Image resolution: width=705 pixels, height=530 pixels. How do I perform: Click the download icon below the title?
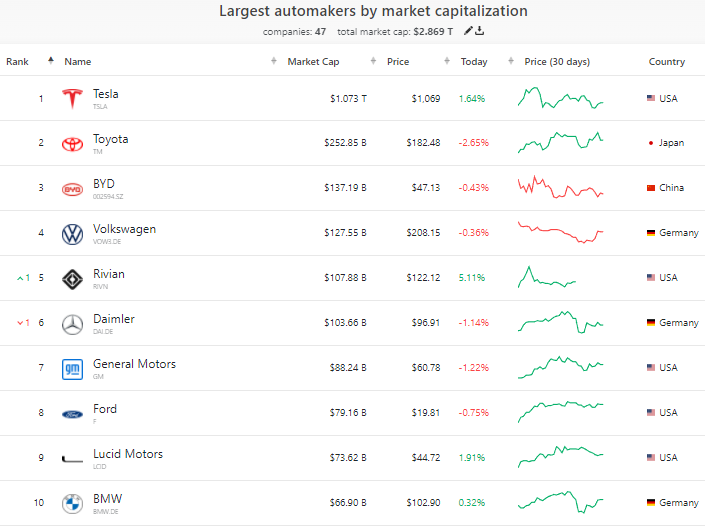click(x=480, y=31)
